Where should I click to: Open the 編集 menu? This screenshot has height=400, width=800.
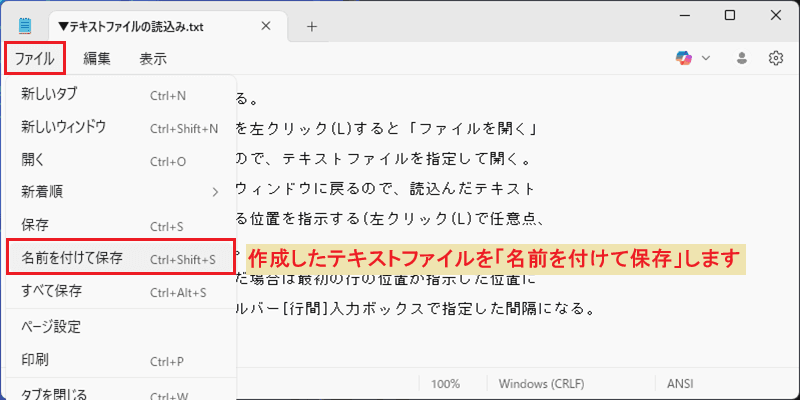(x=97, y=59)
